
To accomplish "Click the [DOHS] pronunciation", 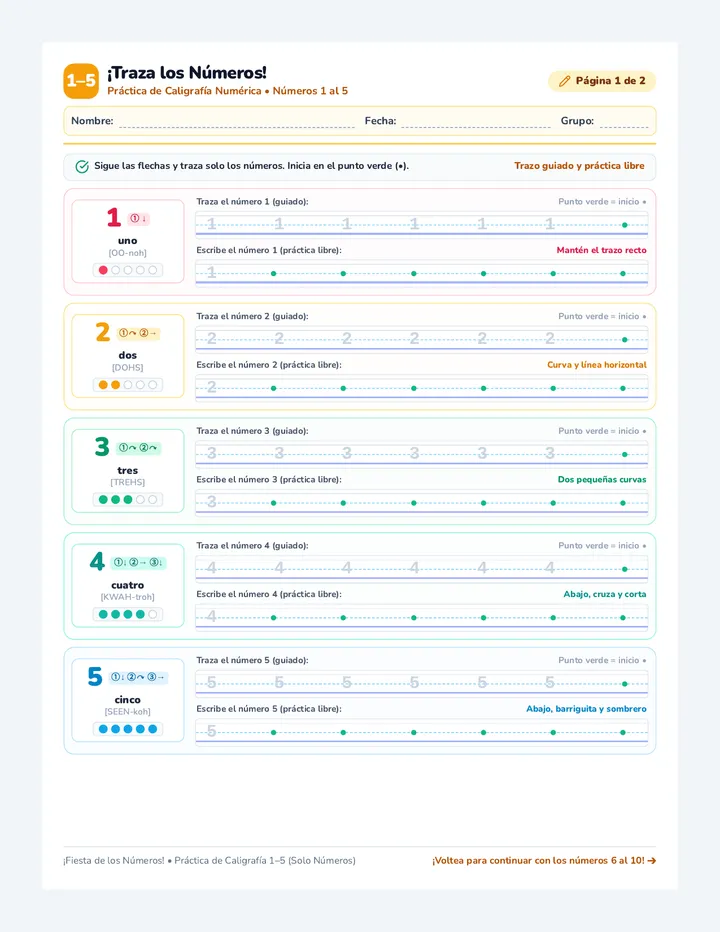I will pos(128,368).
